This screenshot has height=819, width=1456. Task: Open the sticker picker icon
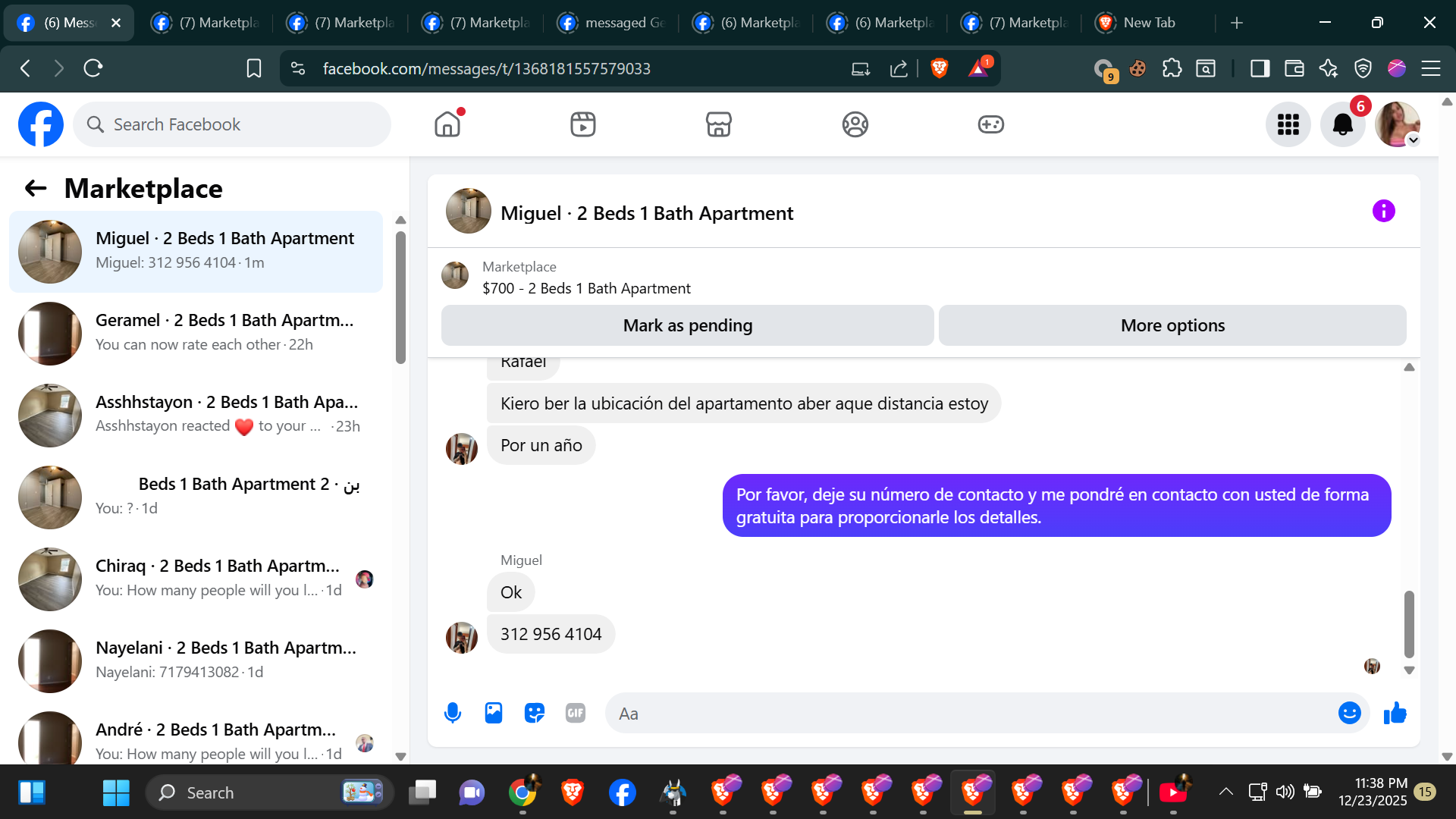point(535,713)
